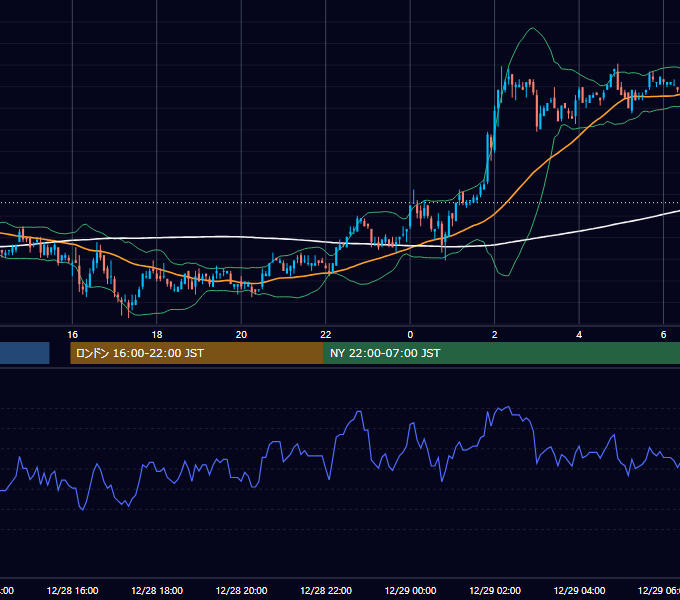Click the 18 hour label on chart axis
The width and height of the screenshot is (680, 600).
pyautogui.click(x=157, y=335)
